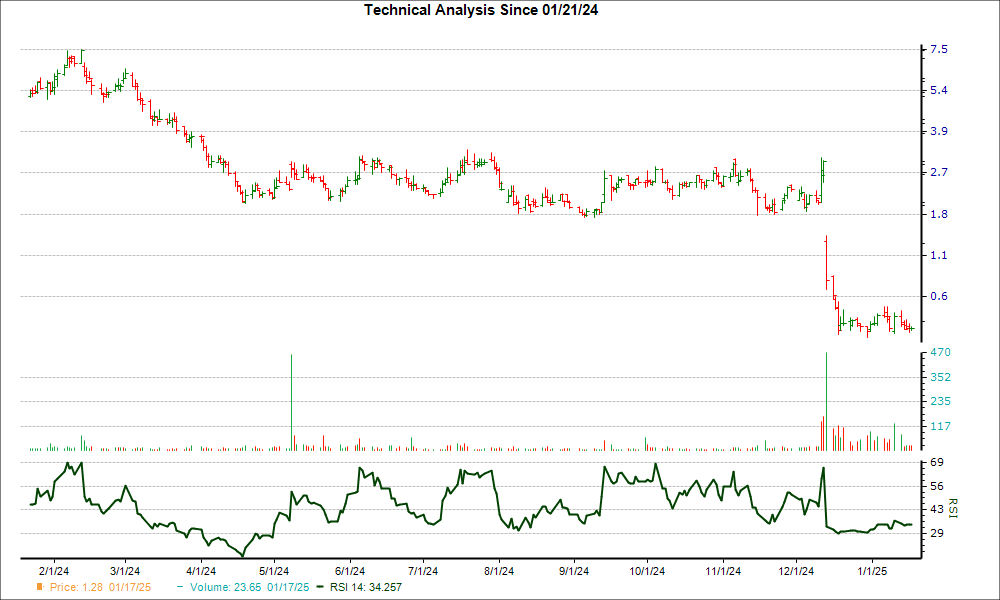Click the orange Price legend marker

pos(40,587)
